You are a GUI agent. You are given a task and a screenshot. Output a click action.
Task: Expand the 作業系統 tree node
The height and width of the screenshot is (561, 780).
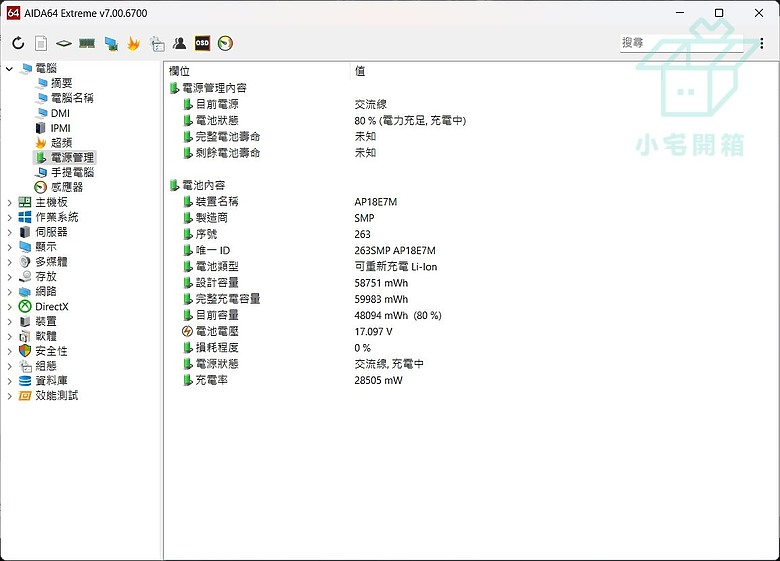point(9,217)
